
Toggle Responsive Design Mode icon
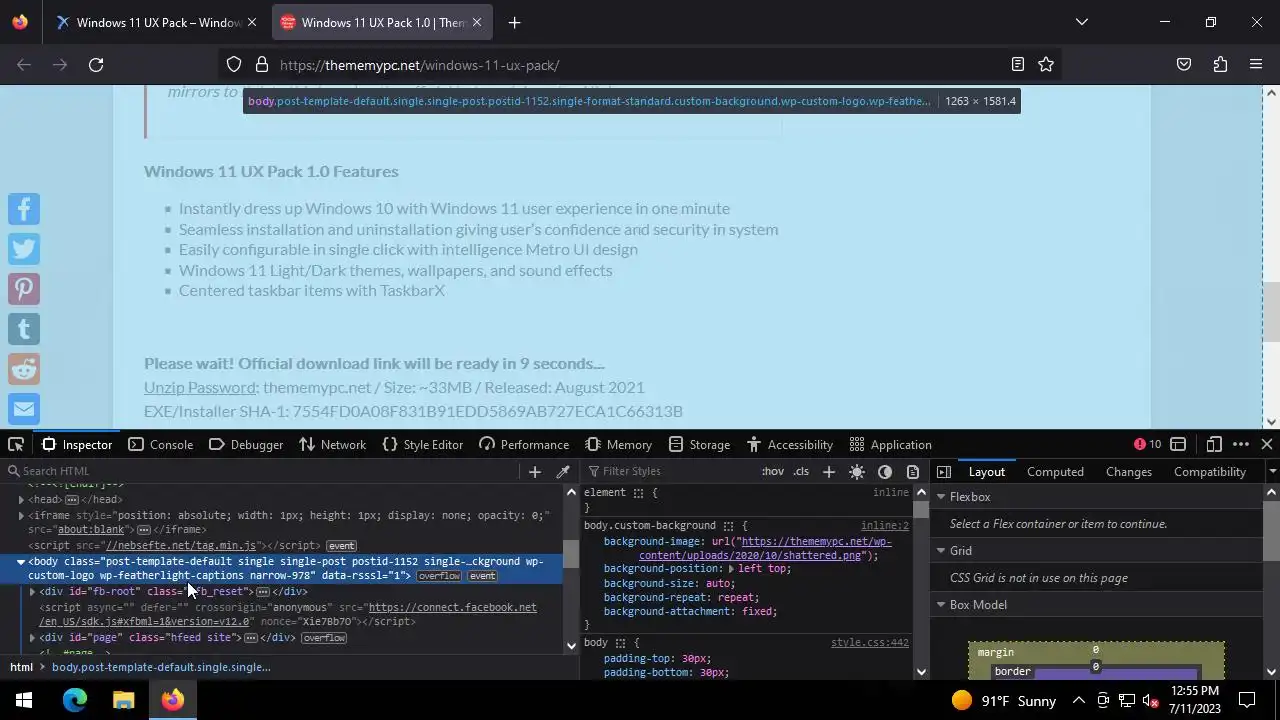1214,444
